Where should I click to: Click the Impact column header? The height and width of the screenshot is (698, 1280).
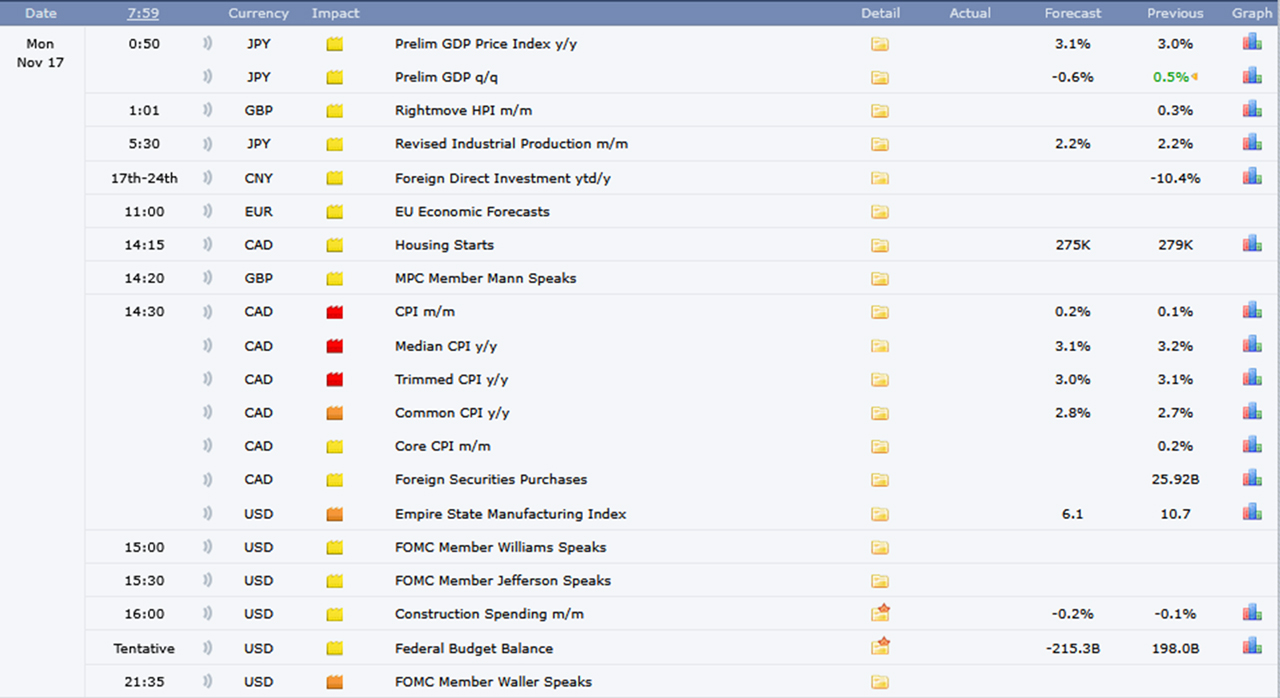[335, 13]
